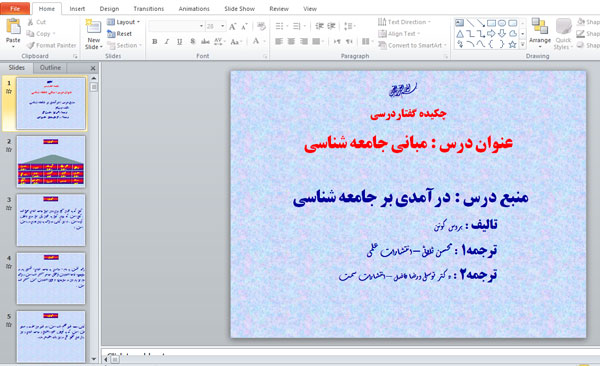Switch to the Animations tab
Screen dimensions: 600x366
194,8
